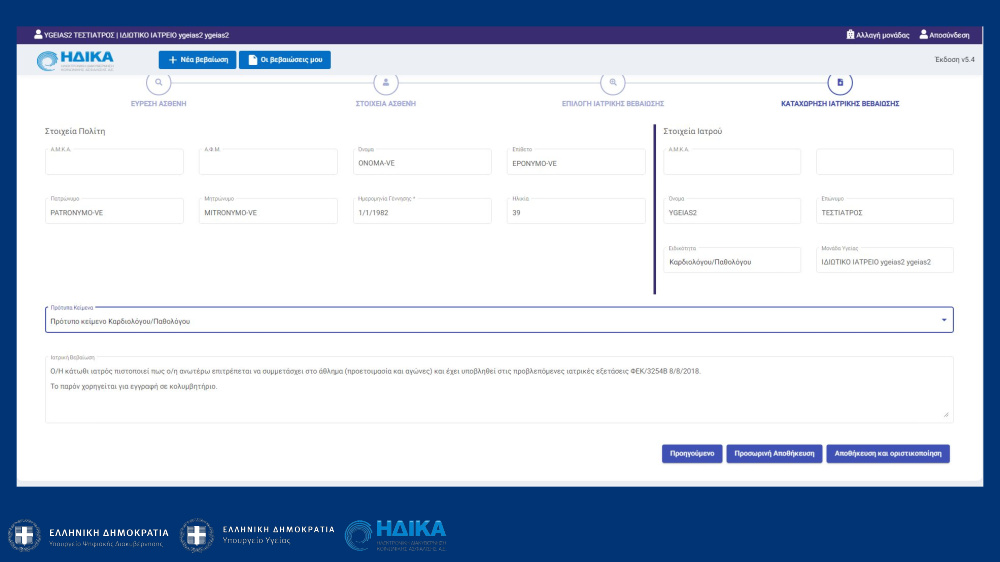Click the ΗΔΙΚΑ logo in the footer
This screenshot has height=562, width=1000.
click(395, 535)
